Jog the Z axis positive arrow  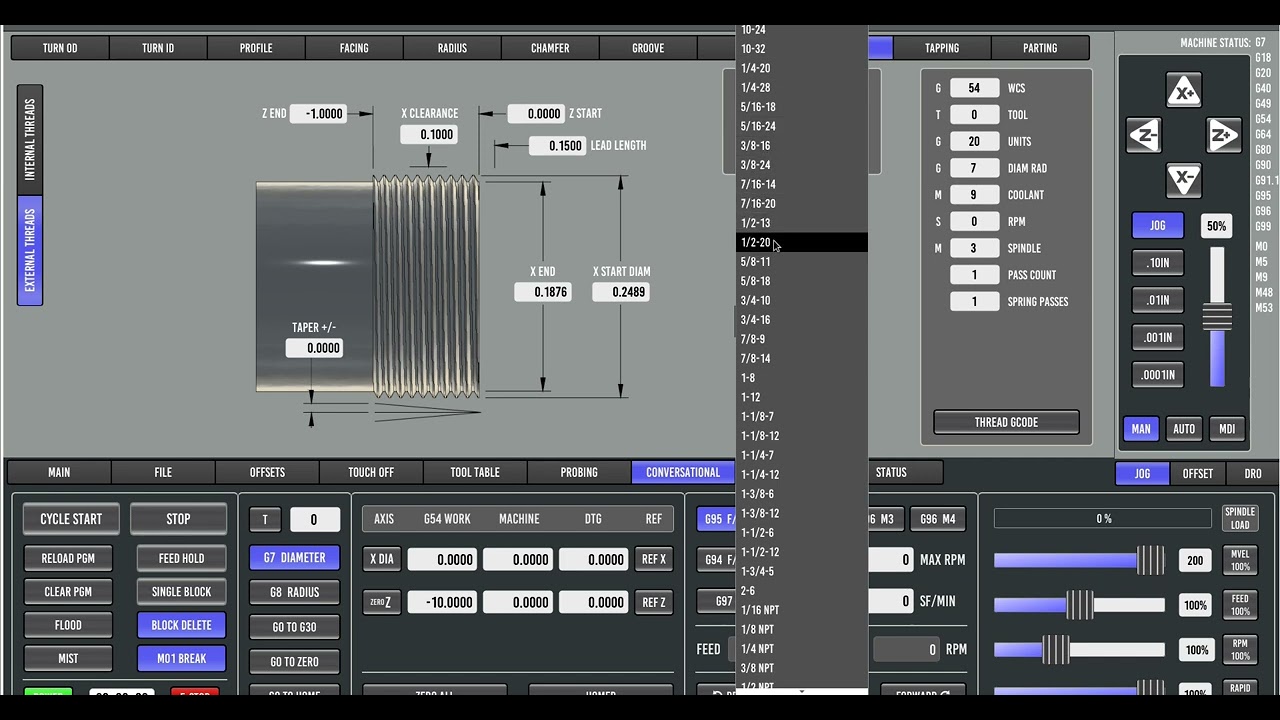(1223, 136)
